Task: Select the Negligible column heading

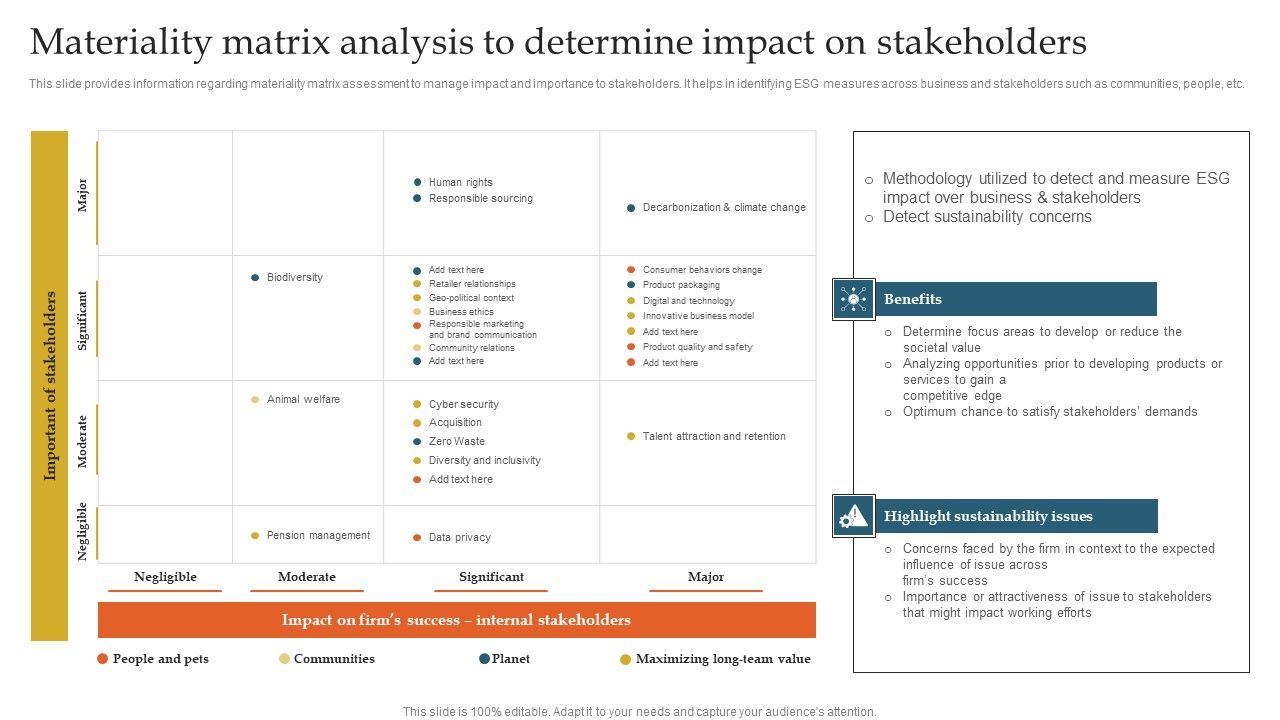Action: click(165, 577)
